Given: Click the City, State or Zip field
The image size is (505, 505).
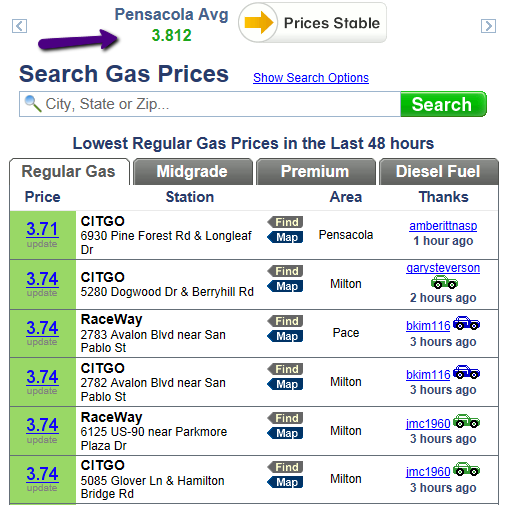Looking at the screenshot, I should [210, 104].
